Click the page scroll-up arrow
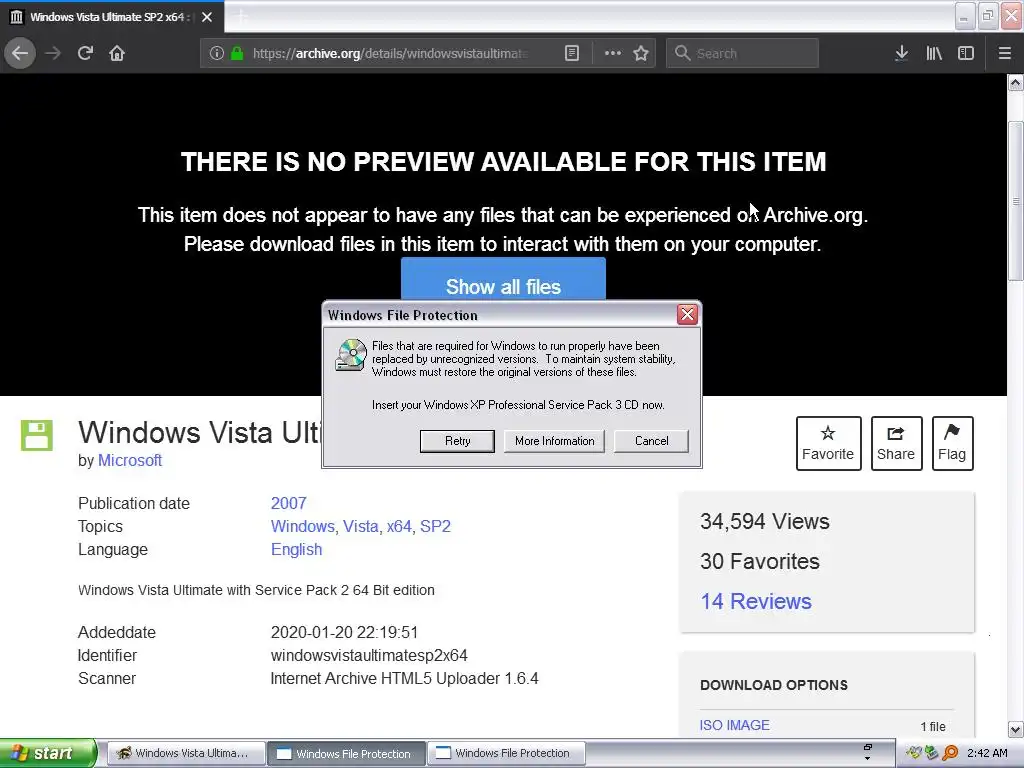Screen dimensions: 1024x768 click(1016, 83)
